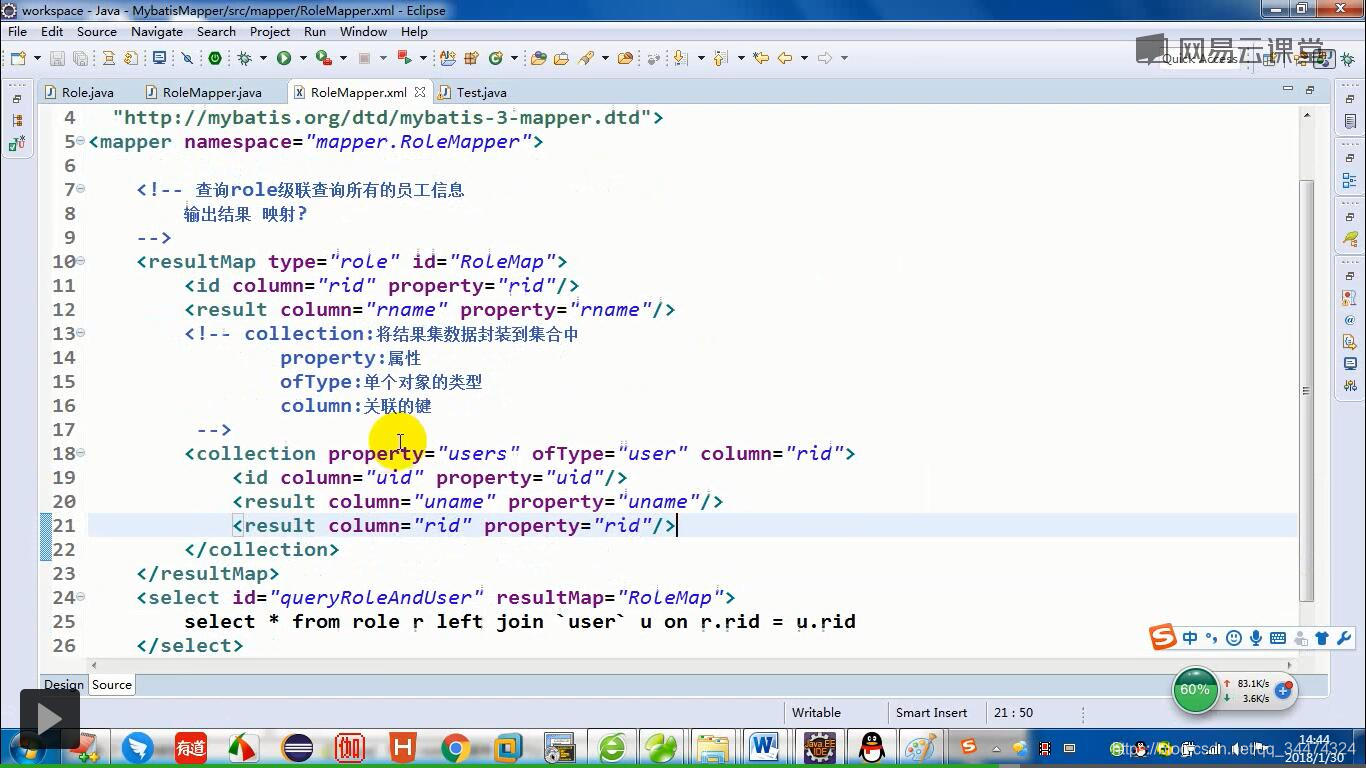Open the QQ penguin taskbar icon
The height and width of the screenshot is (768, 1366).
872,747
